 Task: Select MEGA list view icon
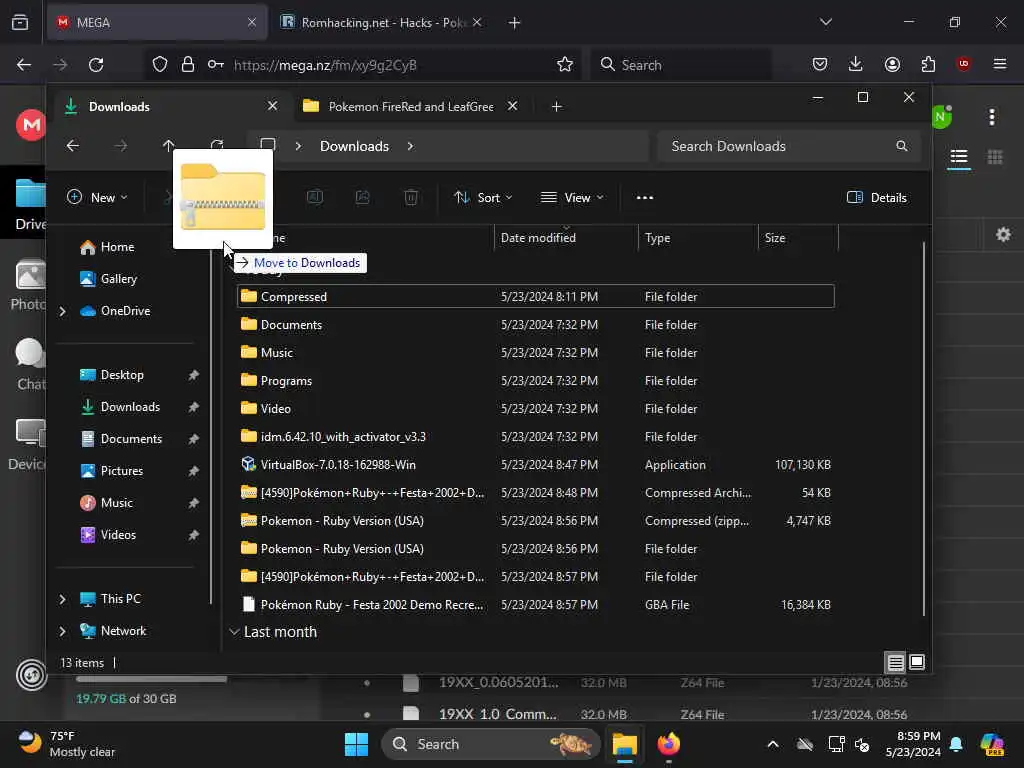coord(959,157)
